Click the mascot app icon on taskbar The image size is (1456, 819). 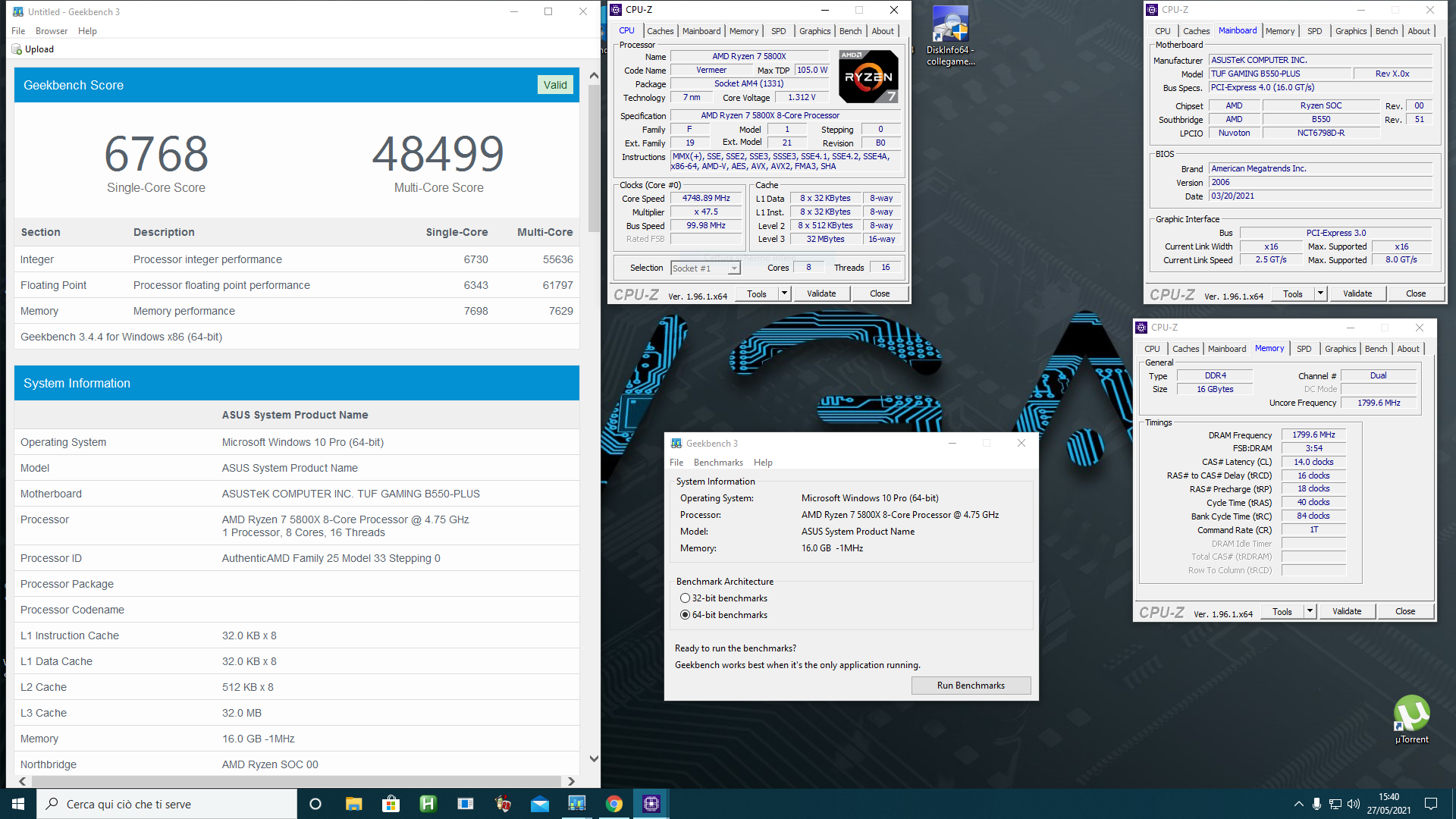(502, 804)
